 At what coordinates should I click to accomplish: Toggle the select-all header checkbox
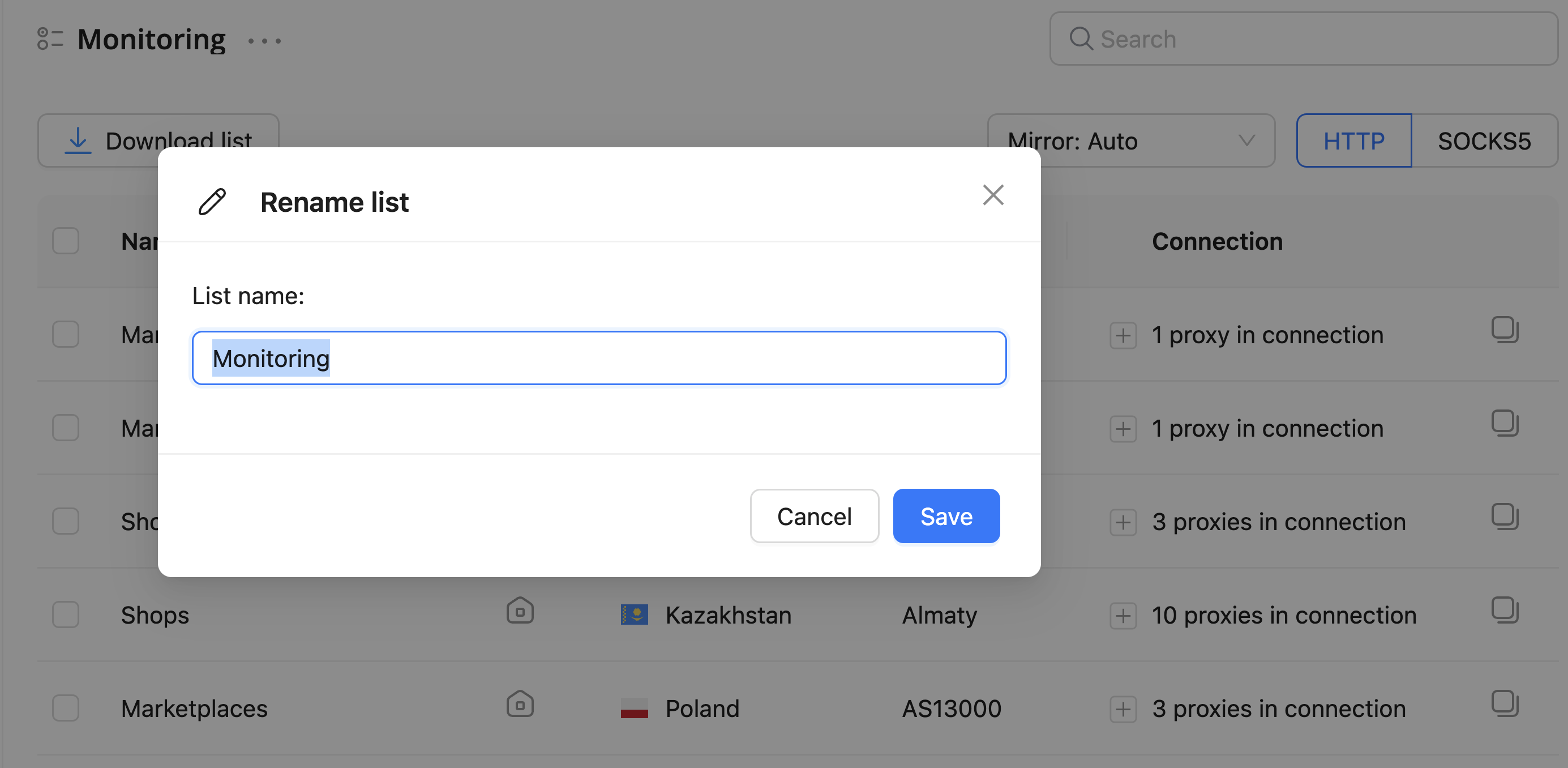click(x=66, y=241)
